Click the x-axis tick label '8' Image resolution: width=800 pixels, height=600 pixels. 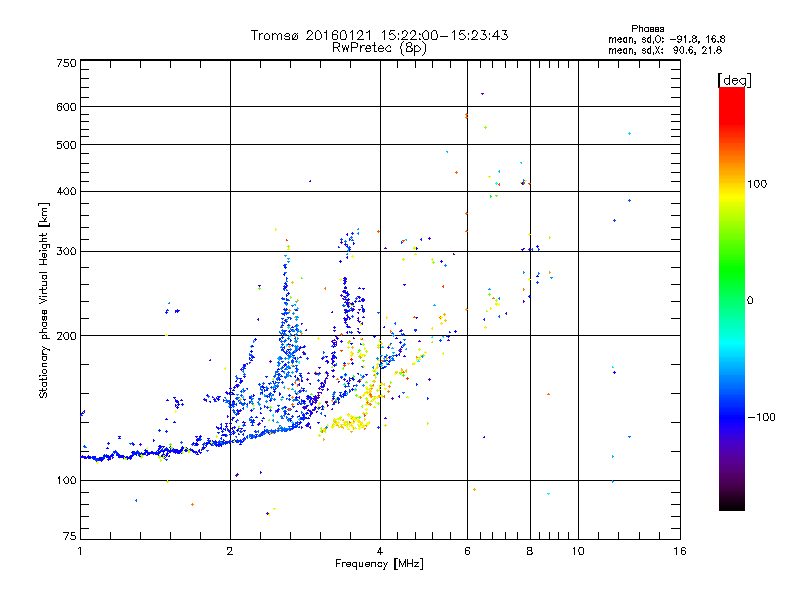tap(530, 551)
